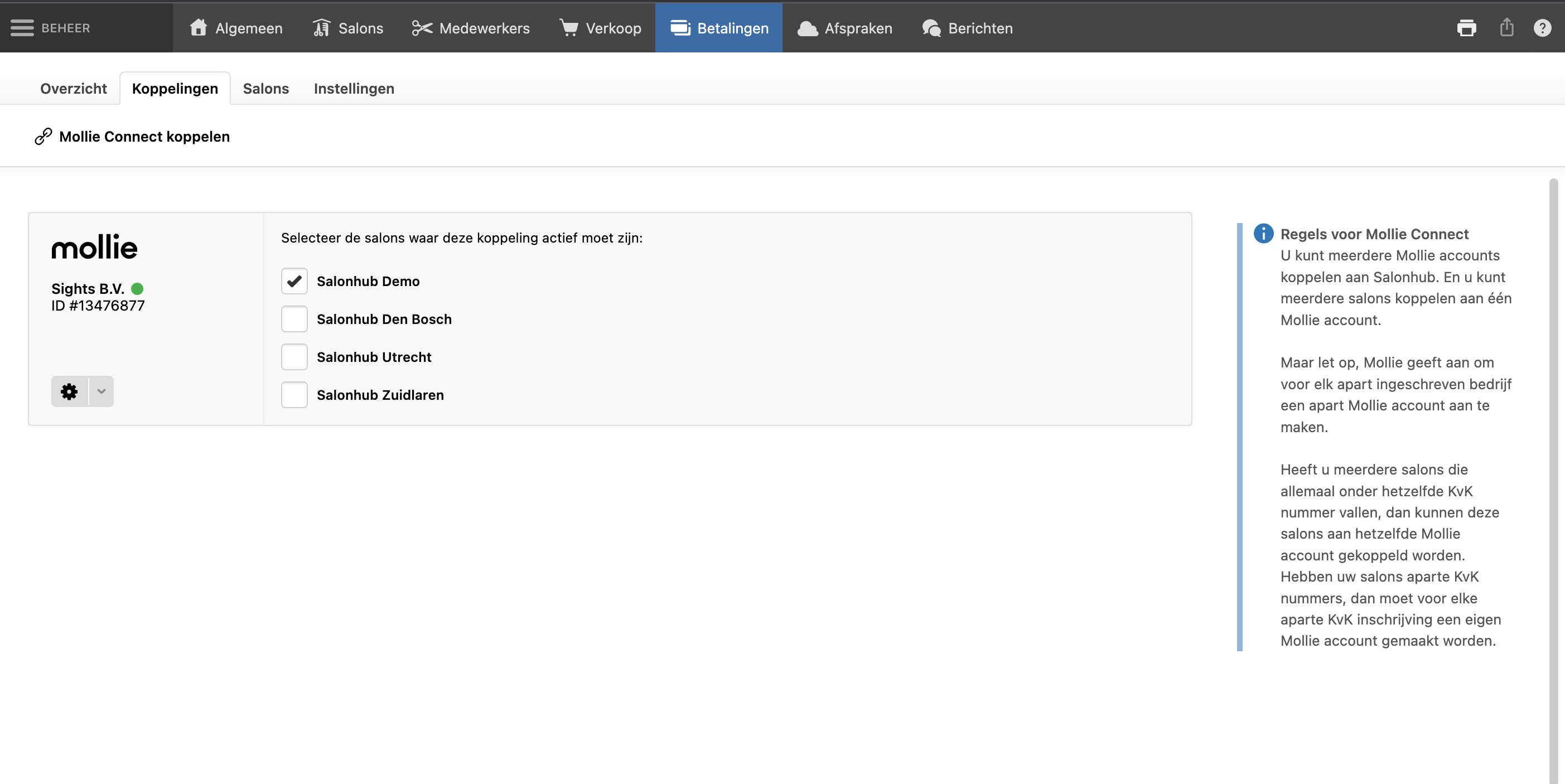
Task: Open the help question mark icon
Action: tap(1542, 28)
